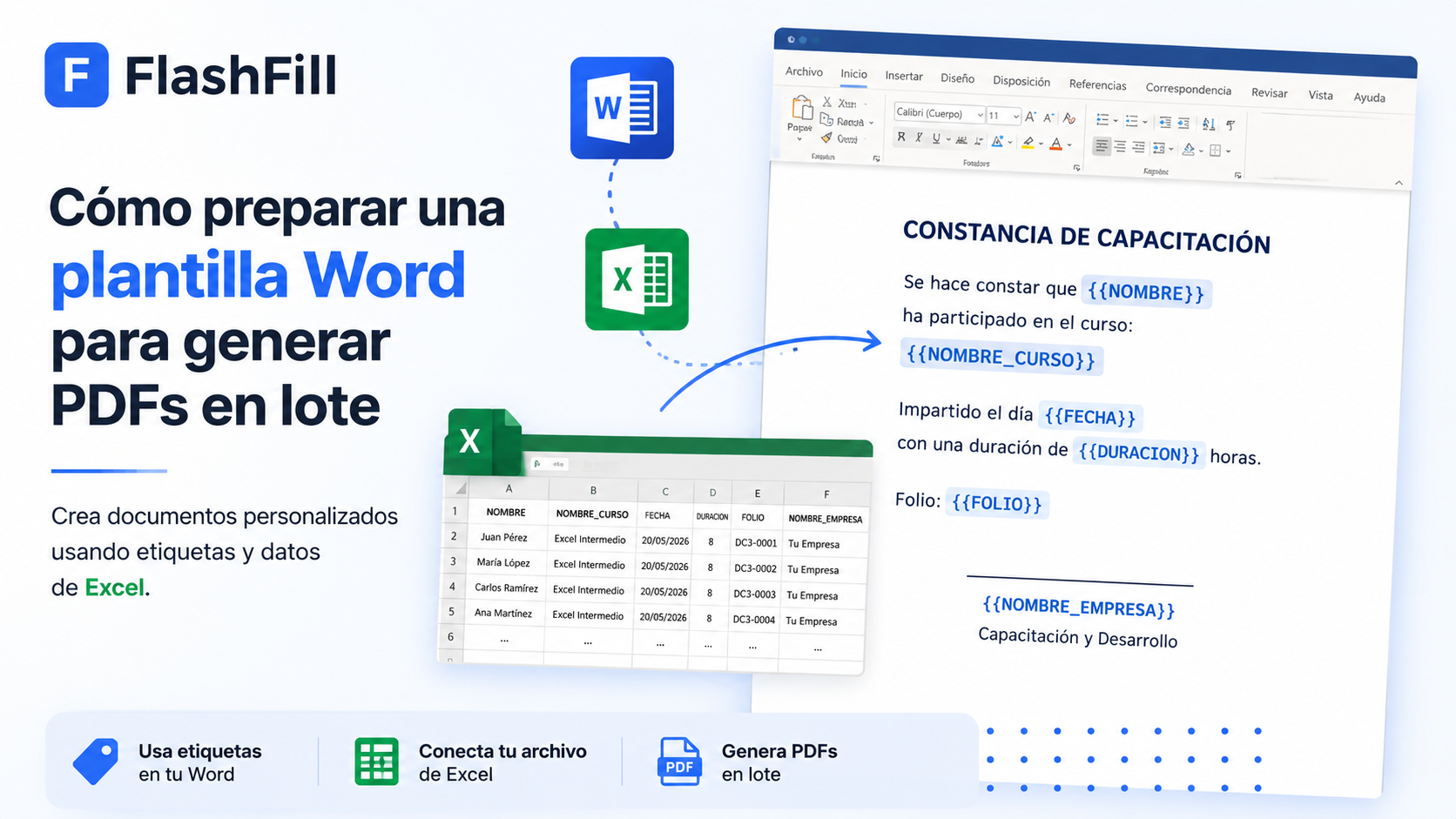The width and height of the screenshot is (1456, 819).
Task: Click the Clear Formatting icon
Action: [x=1069, y=118]
